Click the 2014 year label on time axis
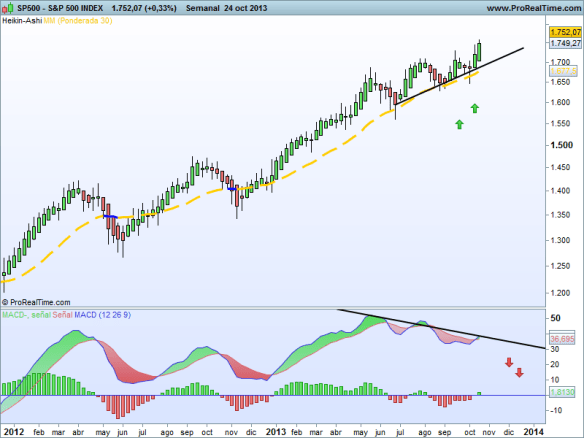The height and width of the screenshot is (438, 584). [x=533, y=432]
